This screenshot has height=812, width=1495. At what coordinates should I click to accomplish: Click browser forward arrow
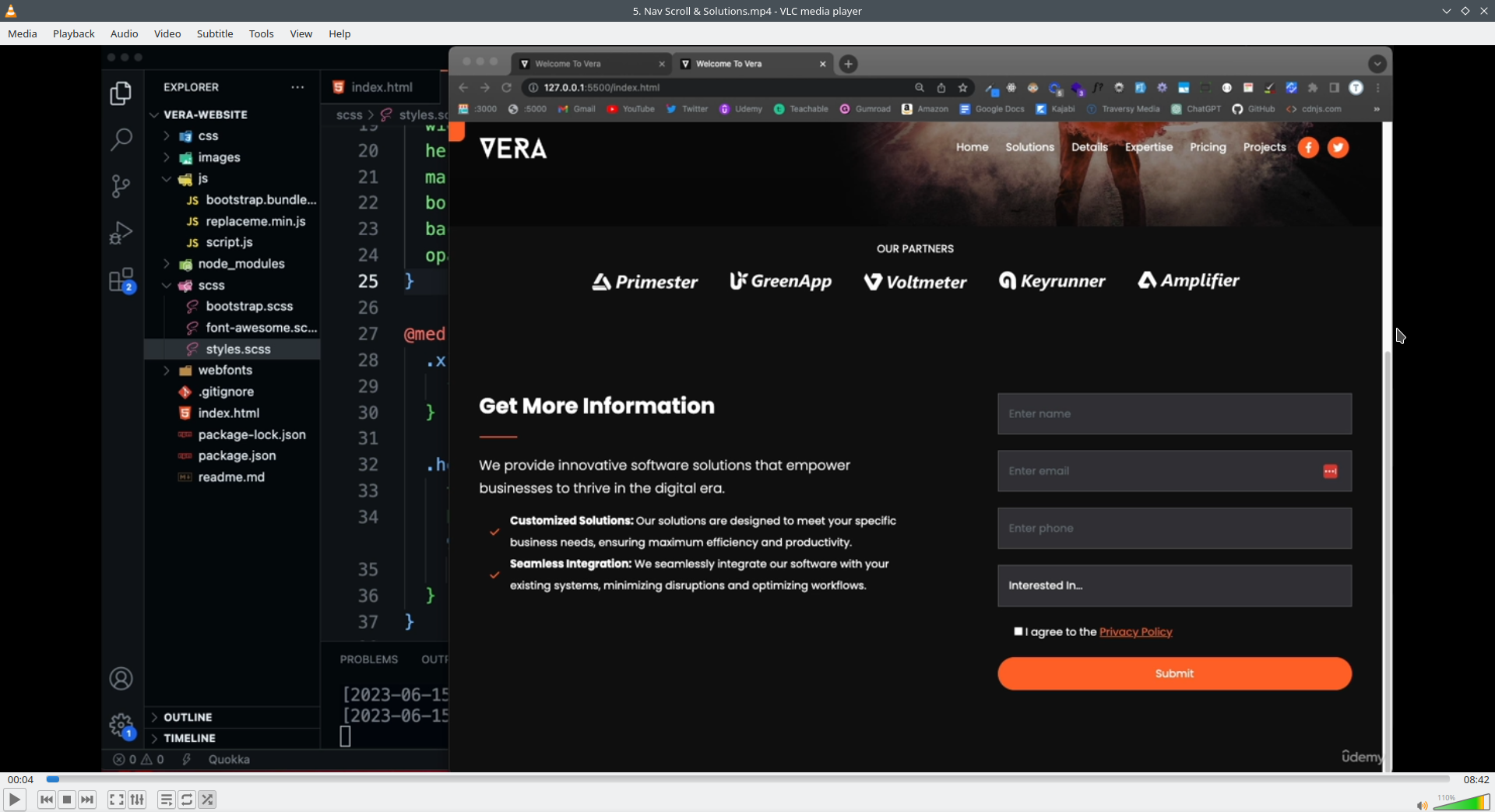pyautogui.click(x=485, y=87)
